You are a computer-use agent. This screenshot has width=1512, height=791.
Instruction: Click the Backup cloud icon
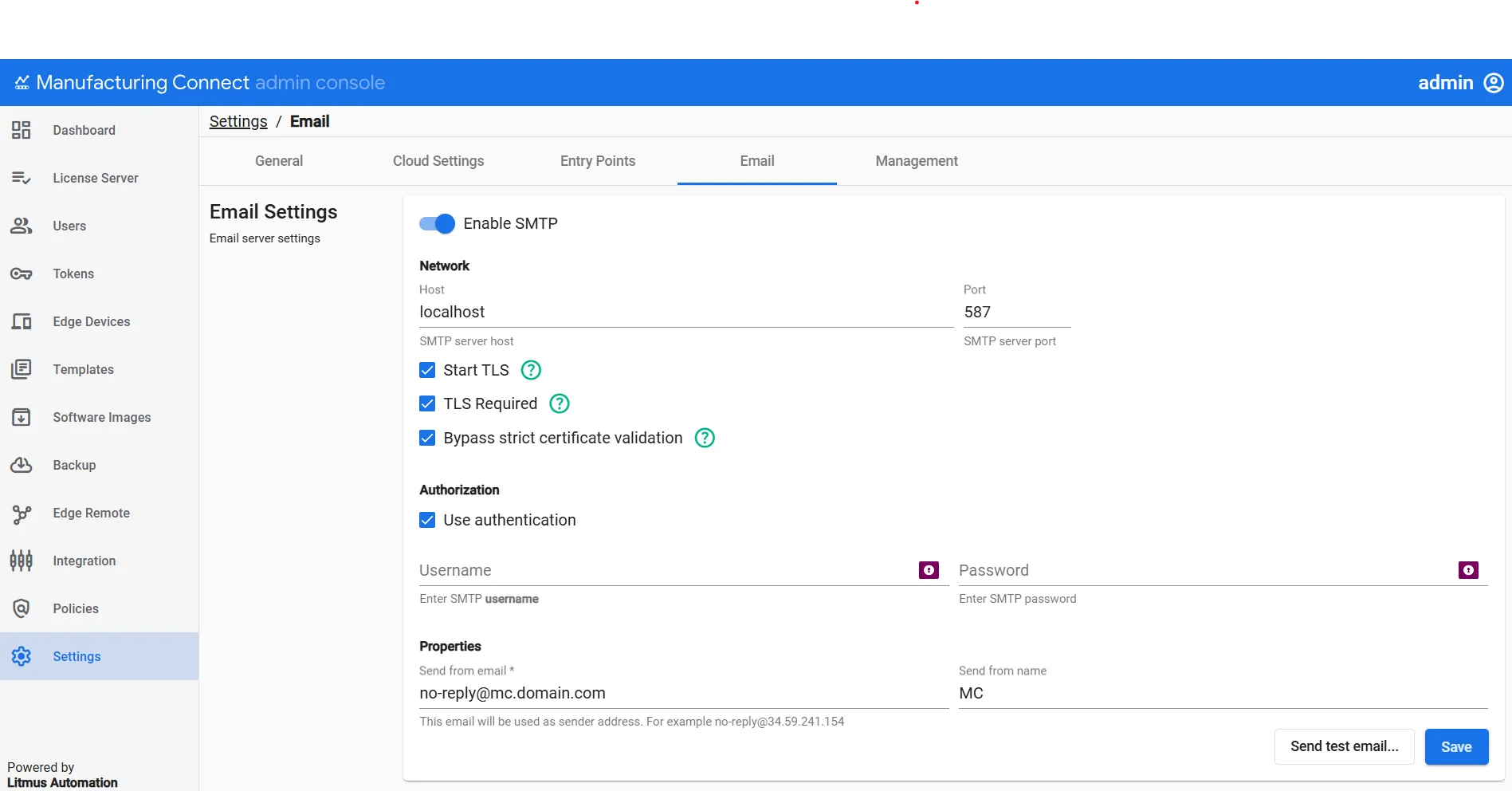(x=22, y=465)
